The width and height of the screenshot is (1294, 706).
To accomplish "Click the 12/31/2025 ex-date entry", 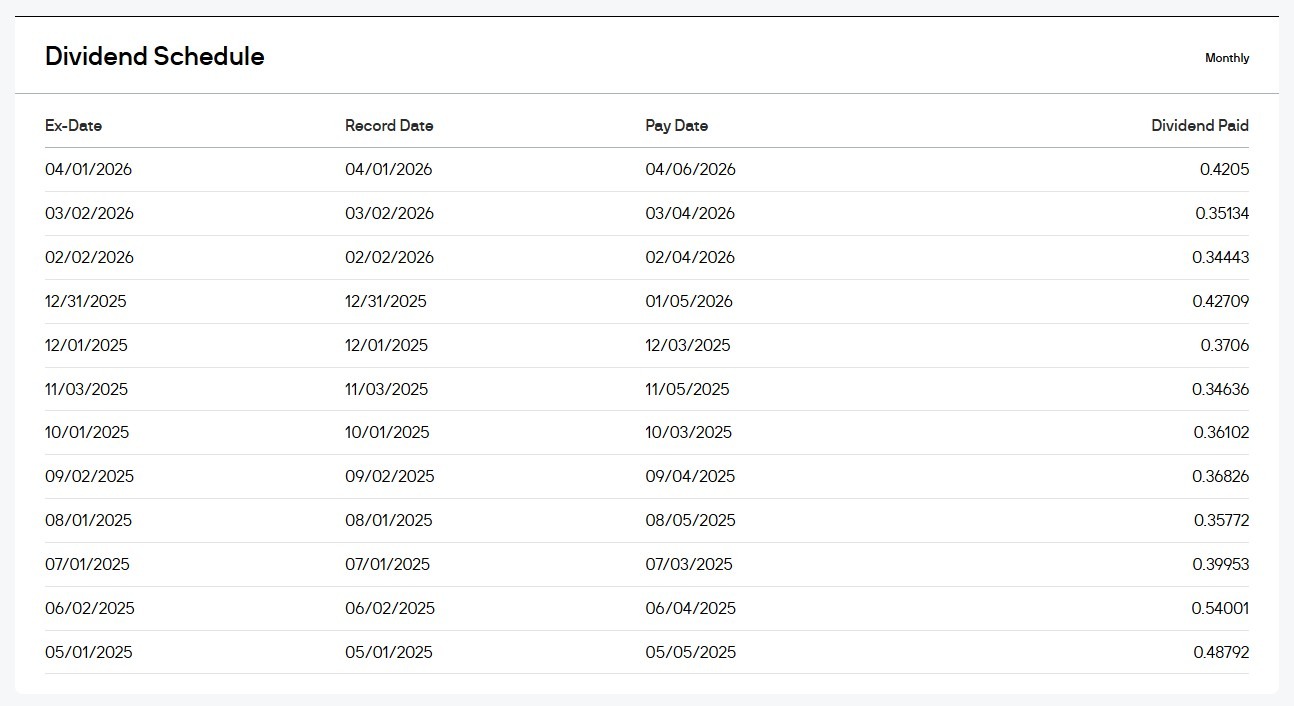I will click(86, 302).
